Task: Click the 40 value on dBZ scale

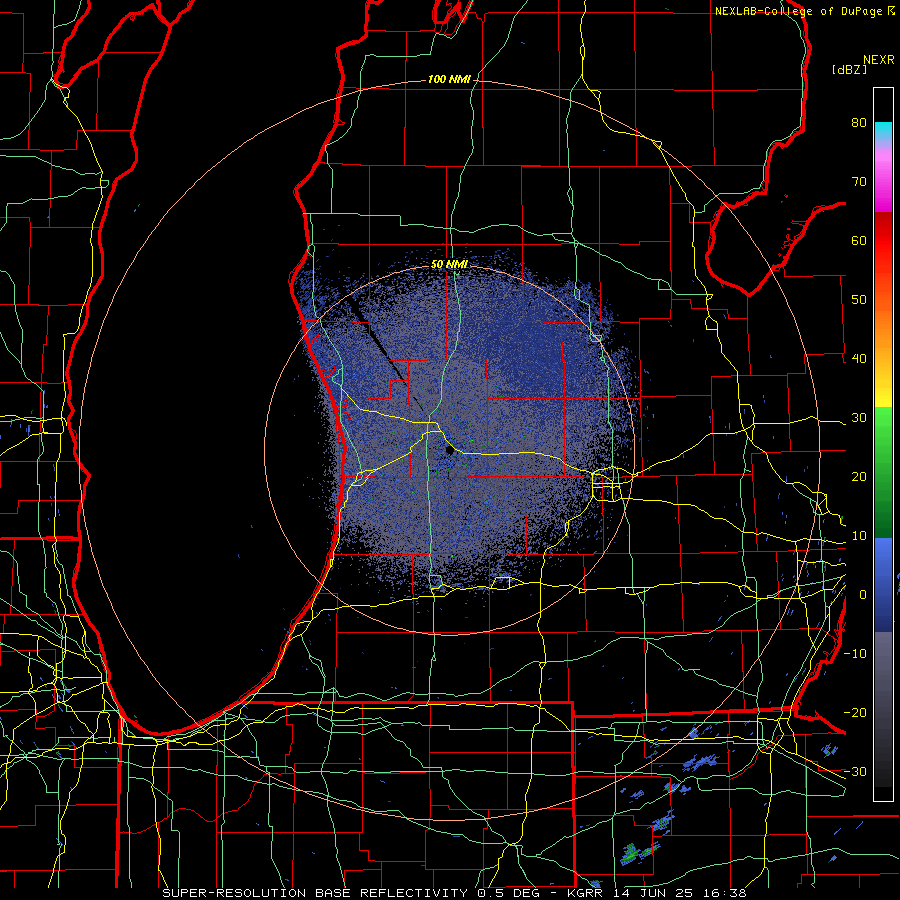Action: coord(859,359)
